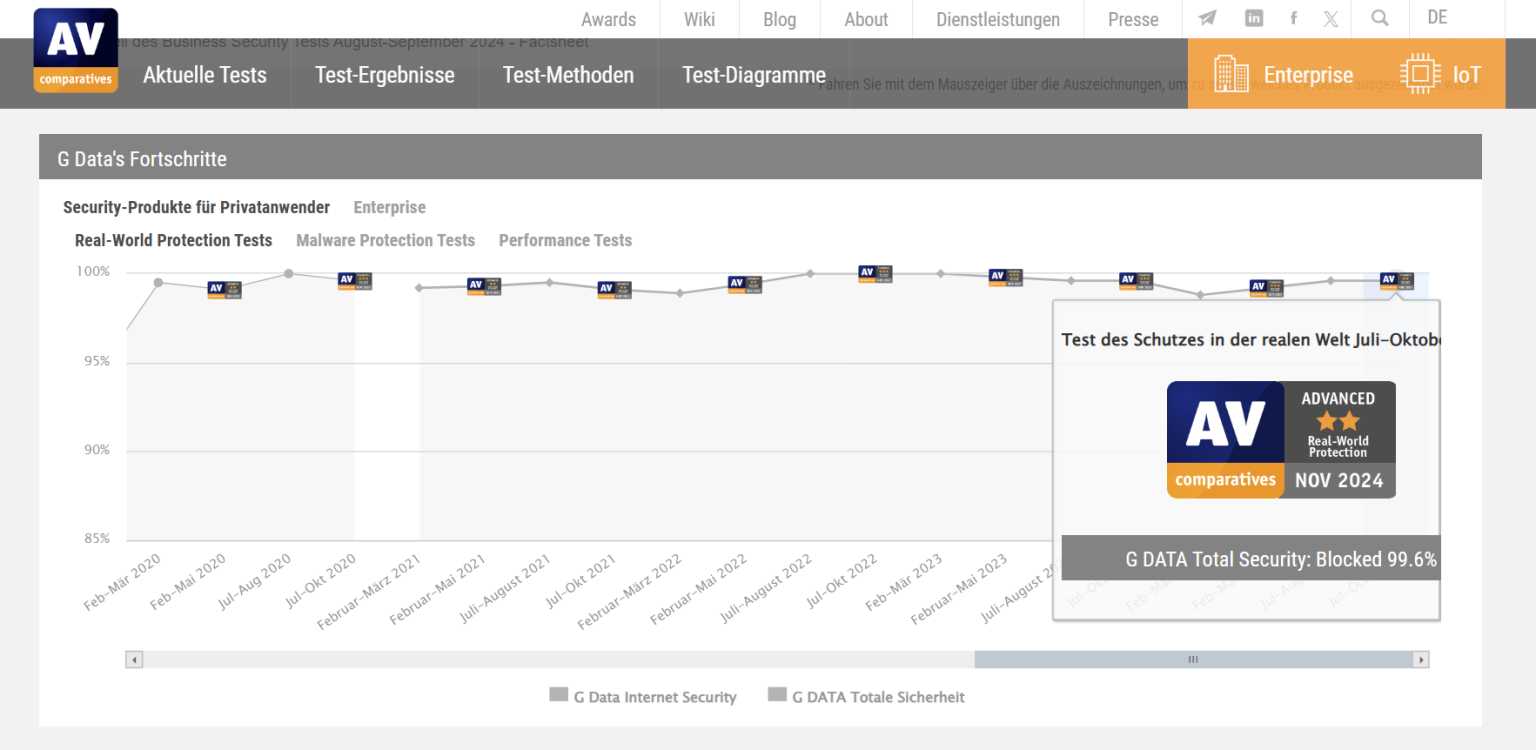1536x750 pixels.
Task: Click the search magnifier icon
Action: point(1380,18)
